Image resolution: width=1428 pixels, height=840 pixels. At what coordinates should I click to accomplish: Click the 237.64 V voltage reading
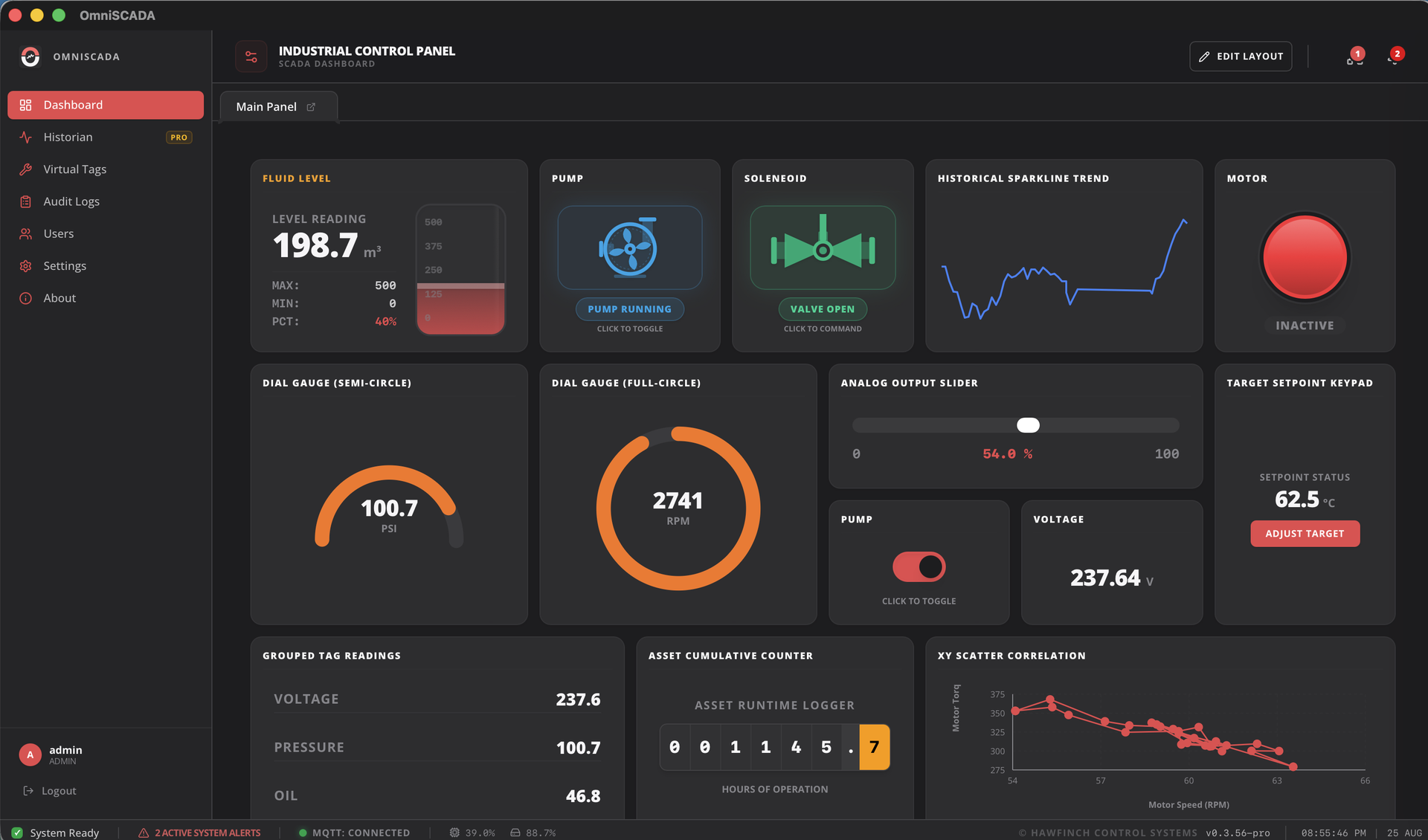(1111, 578)
